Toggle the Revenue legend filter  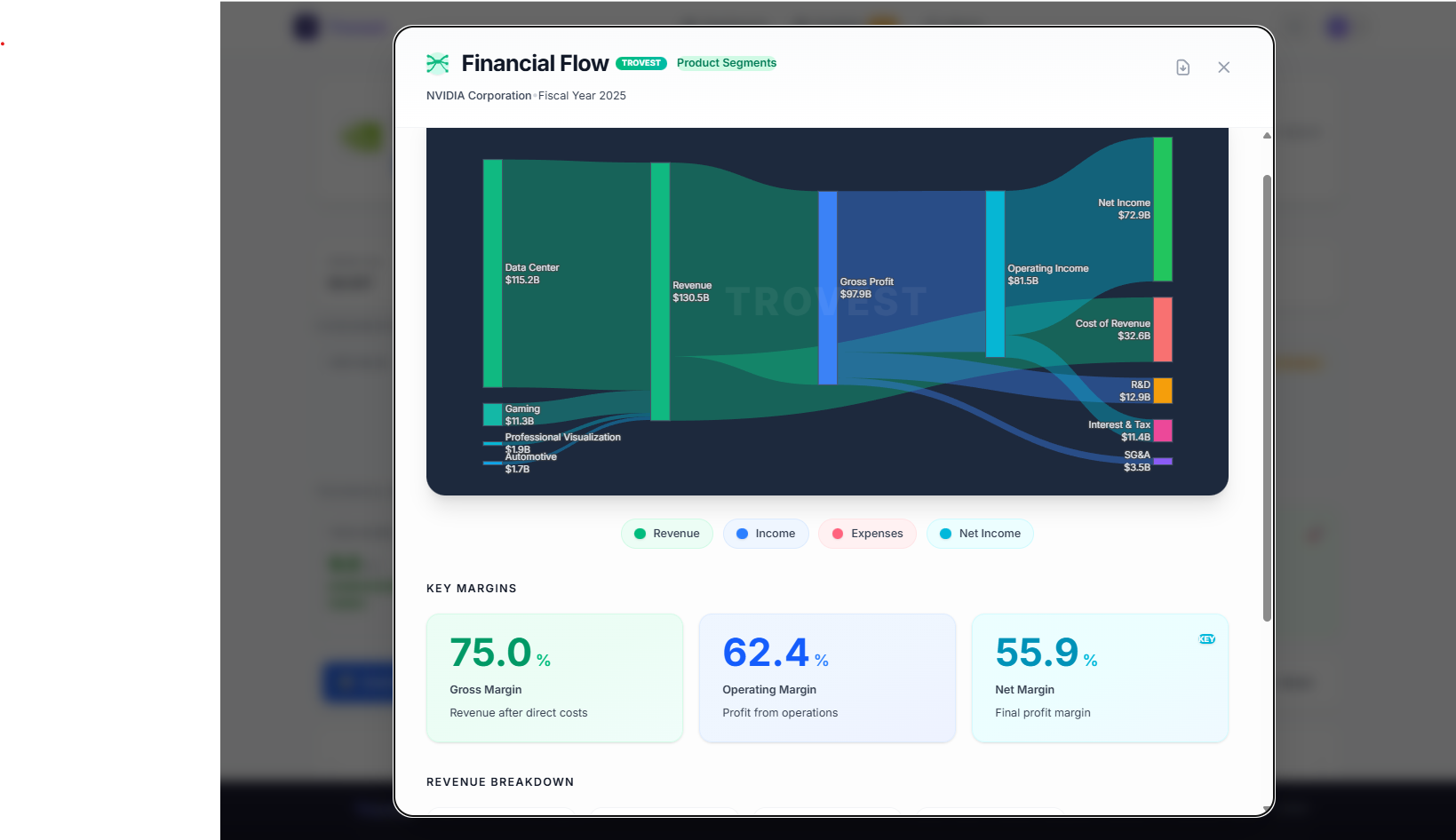click(x=667, y=534)
